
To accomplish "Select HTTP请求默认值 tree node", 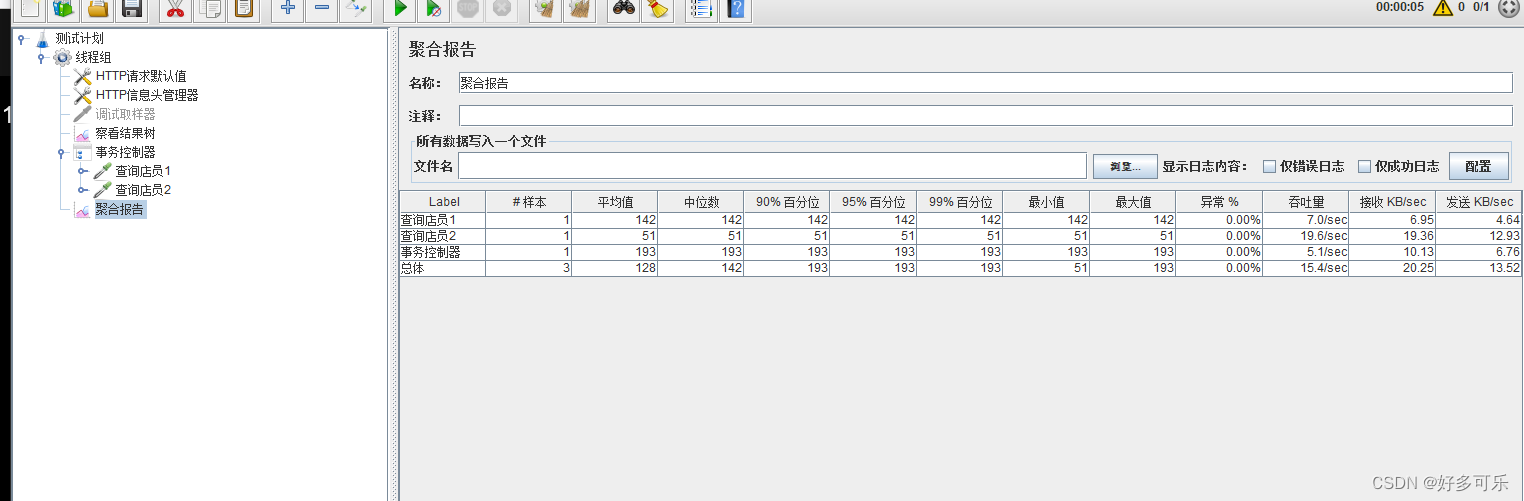I will click(141, 76).
